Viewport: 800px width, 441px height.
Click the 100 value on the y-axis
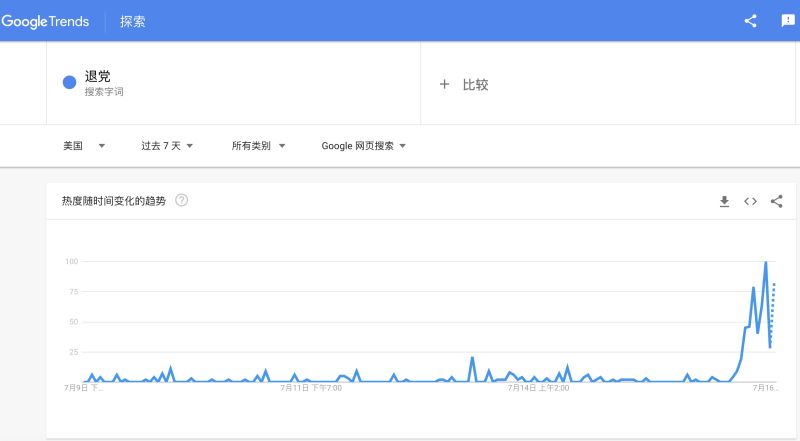[71, 261]
